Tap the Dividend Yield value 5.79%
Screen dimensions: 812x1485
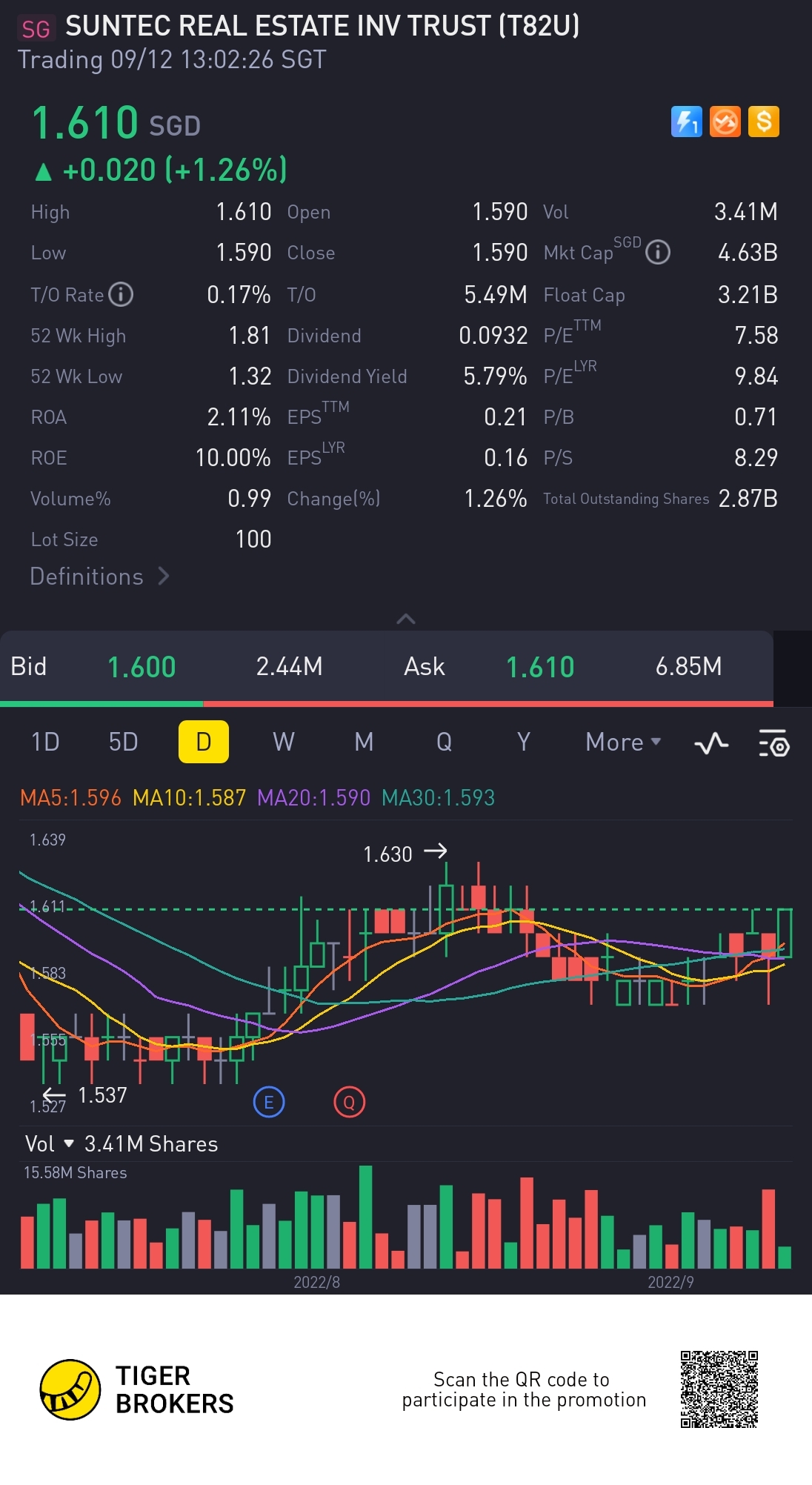(x=495, y=376)
